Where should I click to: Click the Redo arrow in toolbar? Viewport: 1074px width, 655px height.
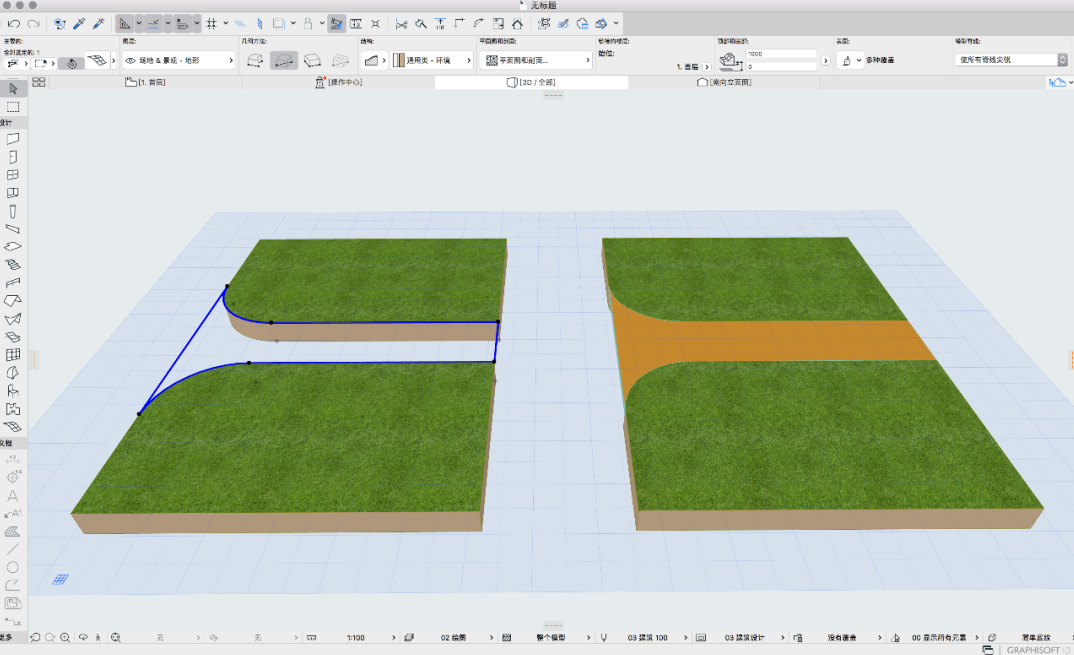tap(33, 23)
